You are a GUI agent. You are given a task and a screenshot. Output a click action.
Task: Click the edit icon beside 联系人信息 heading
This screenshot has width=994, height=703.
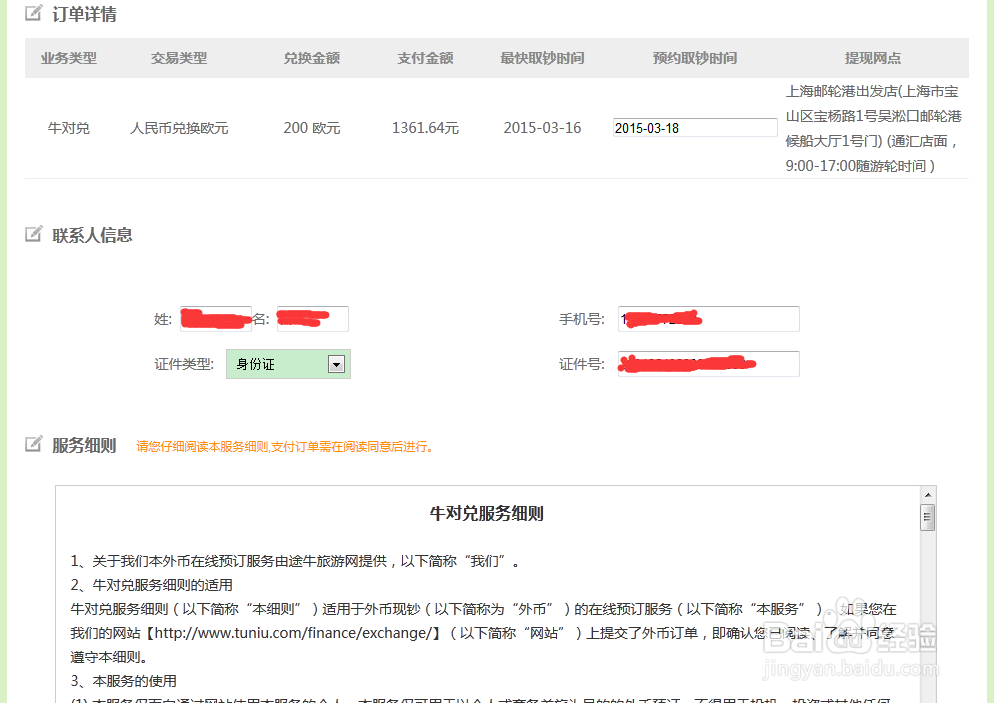click(x=35, y=234)
